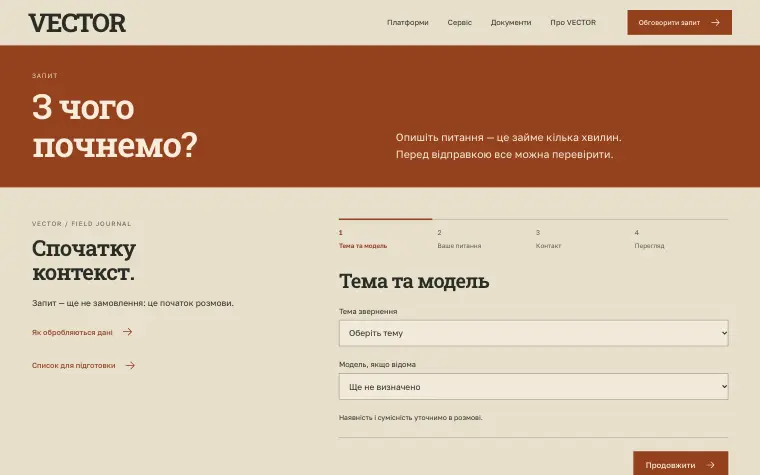Click the Модель, якщо відома label
The height and width of the screenshot is (475, 760).
(377, 364)
